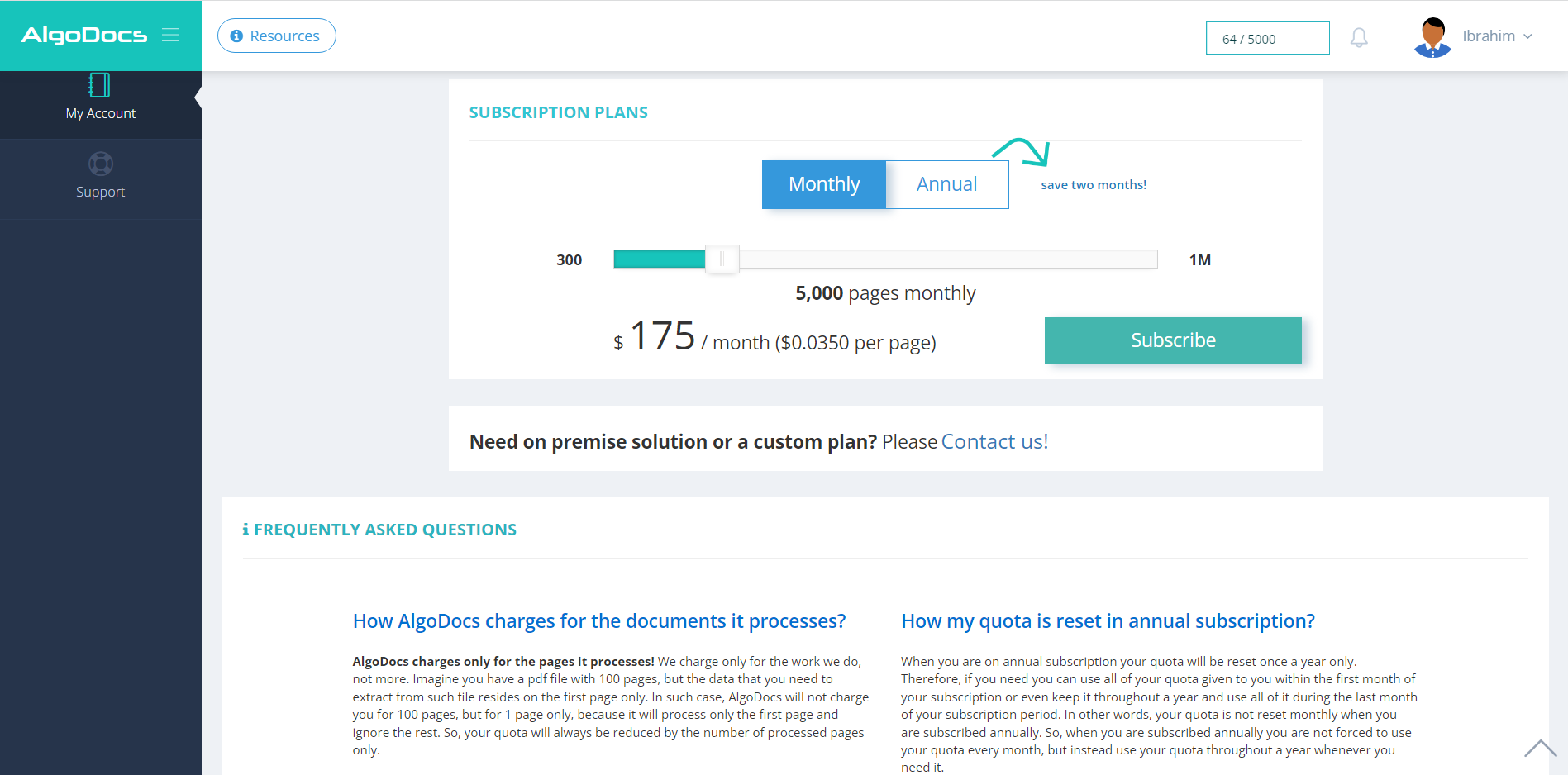Click the save two months label
The image size is (1568, 775).
pos(1094,184)
